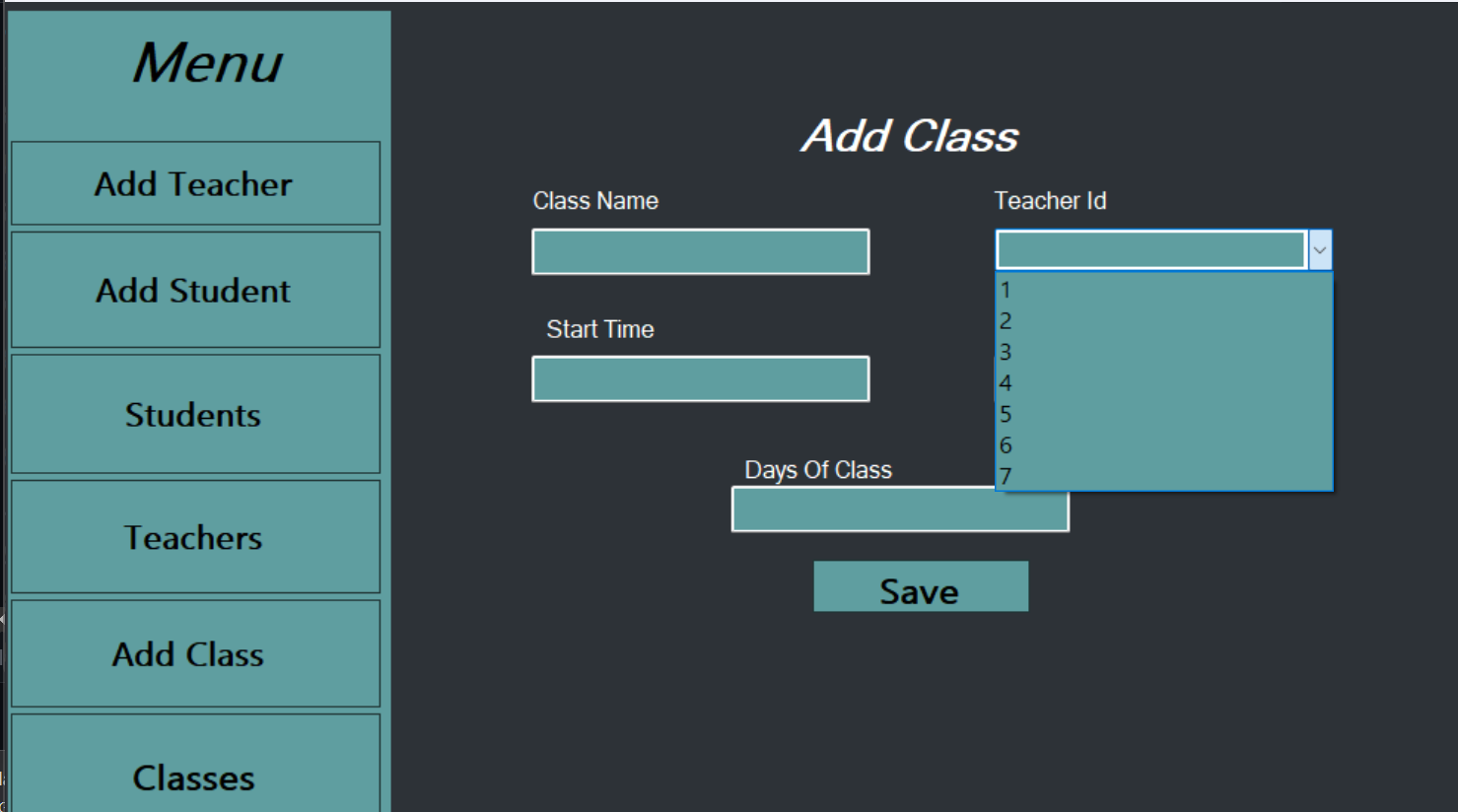Open the Add Teacher page
The width and height of the screenshot is (1458, 812).
(x=194, y=183)
